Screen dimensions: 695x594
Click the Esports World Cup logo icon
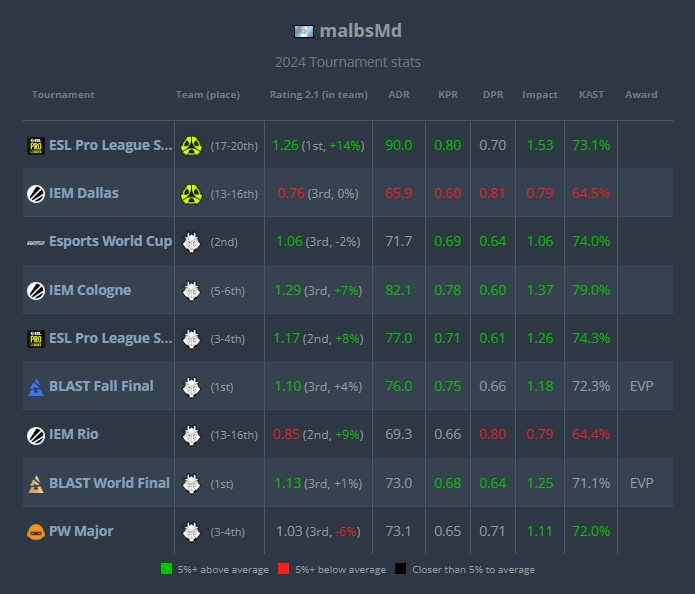click(x=35, y=242)
